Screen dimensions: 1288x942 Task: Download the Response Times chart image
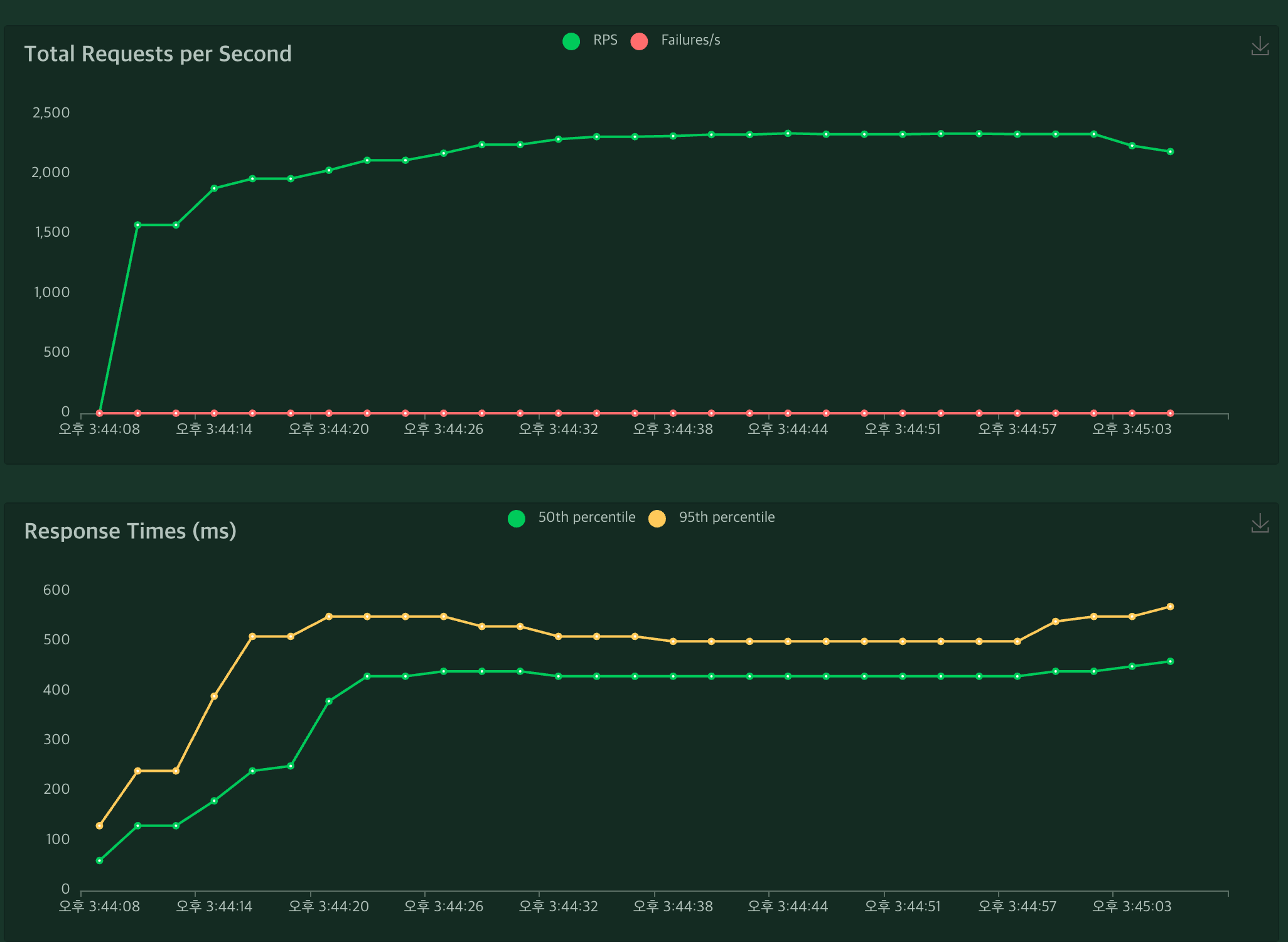(1260, 523)
